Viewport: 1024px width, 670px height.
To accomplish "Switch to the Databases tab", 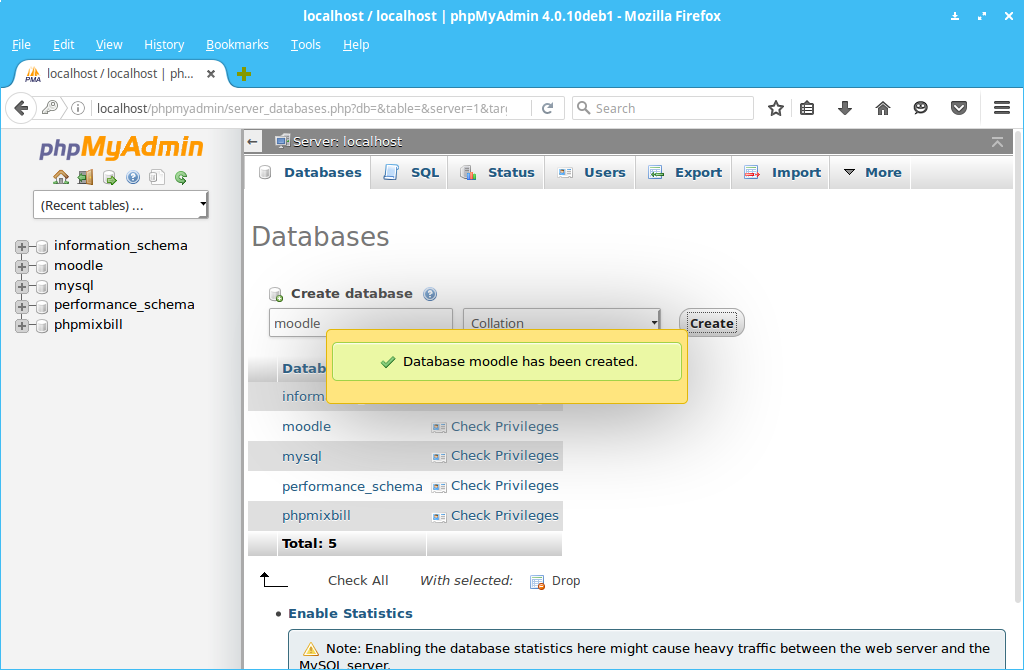I will tap(310, 172).
